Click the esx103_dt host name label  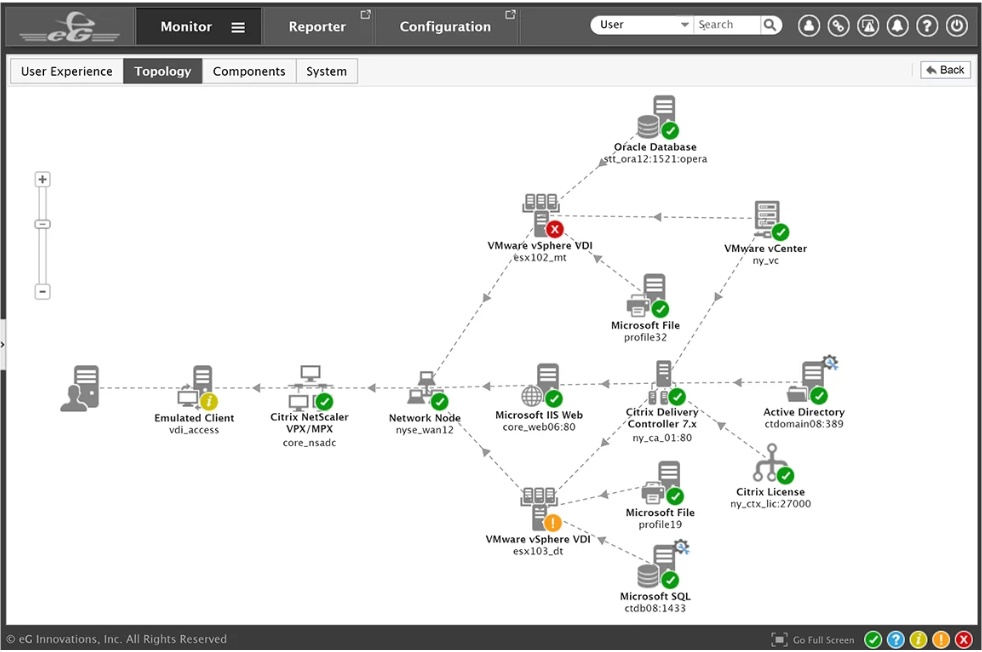(x=538, y=551)
